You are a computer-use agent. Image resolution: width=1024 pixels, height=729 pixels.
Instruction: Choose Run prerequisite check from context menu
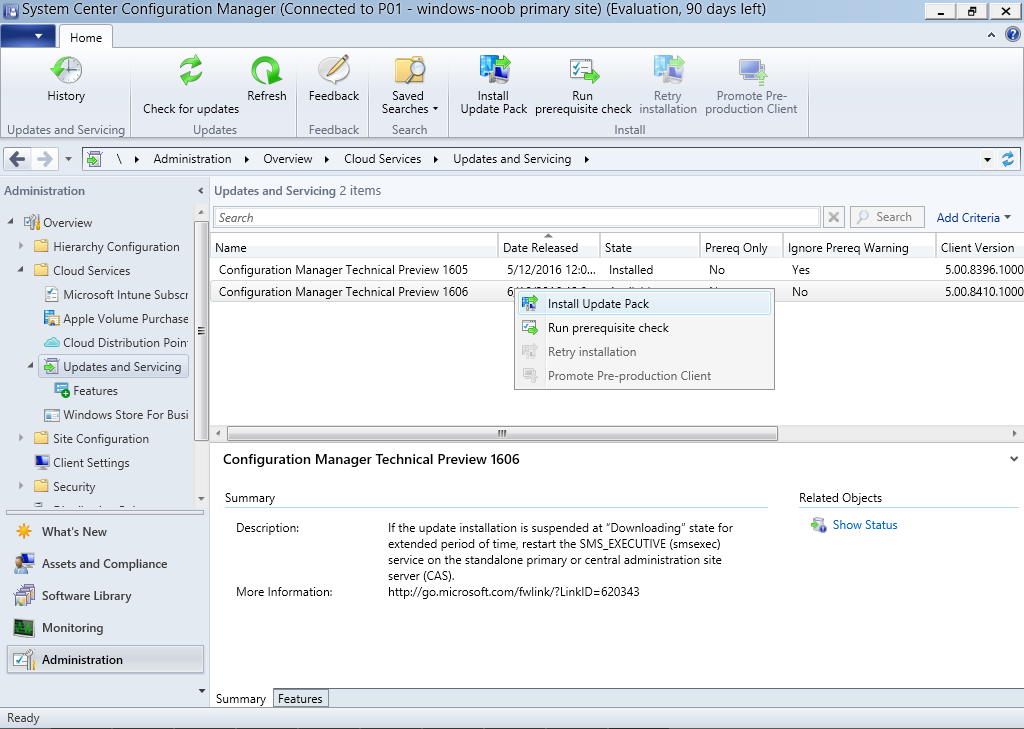coord(644,328)
